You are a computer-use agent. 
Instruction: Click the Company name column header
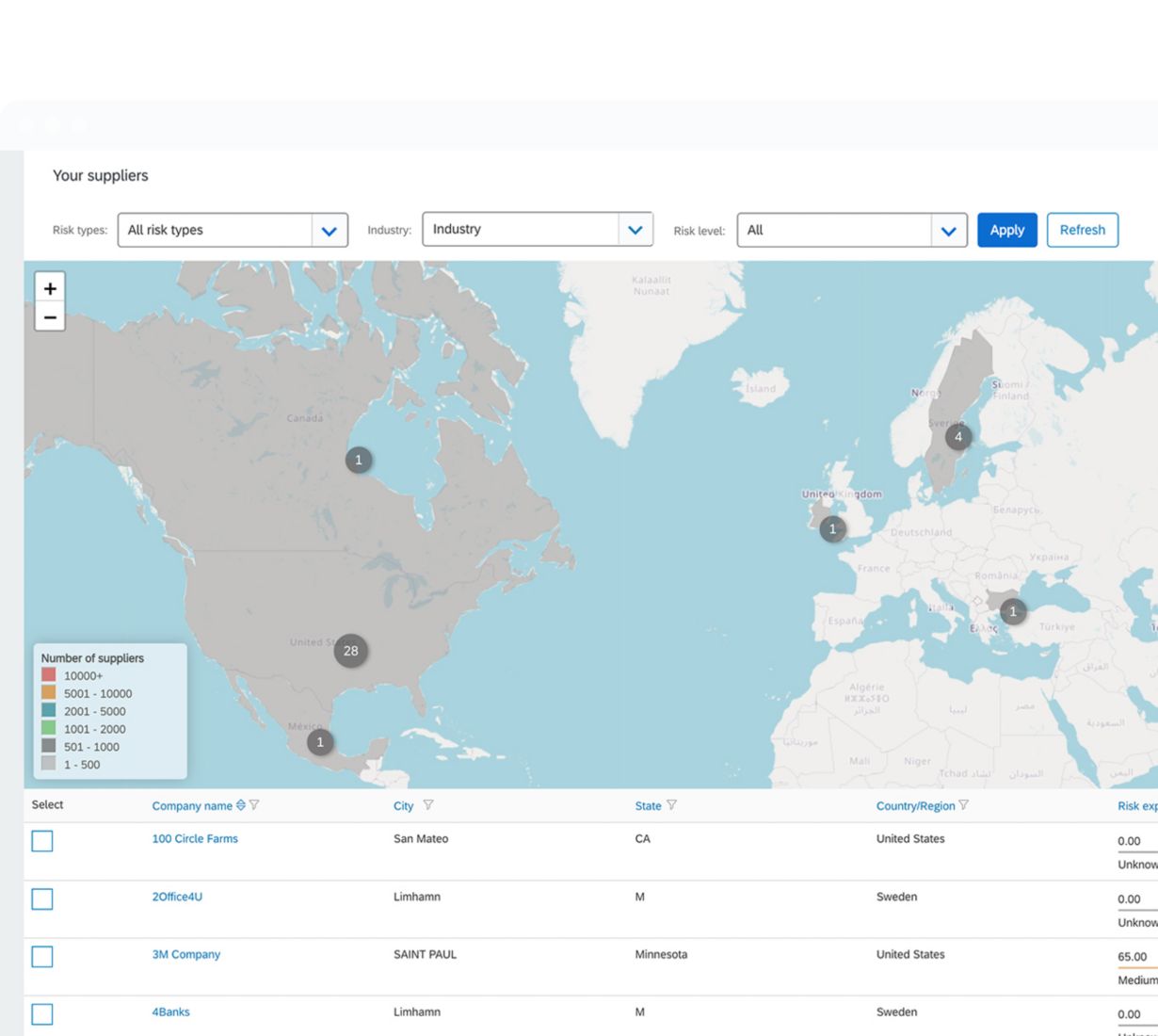coord(192,806)
